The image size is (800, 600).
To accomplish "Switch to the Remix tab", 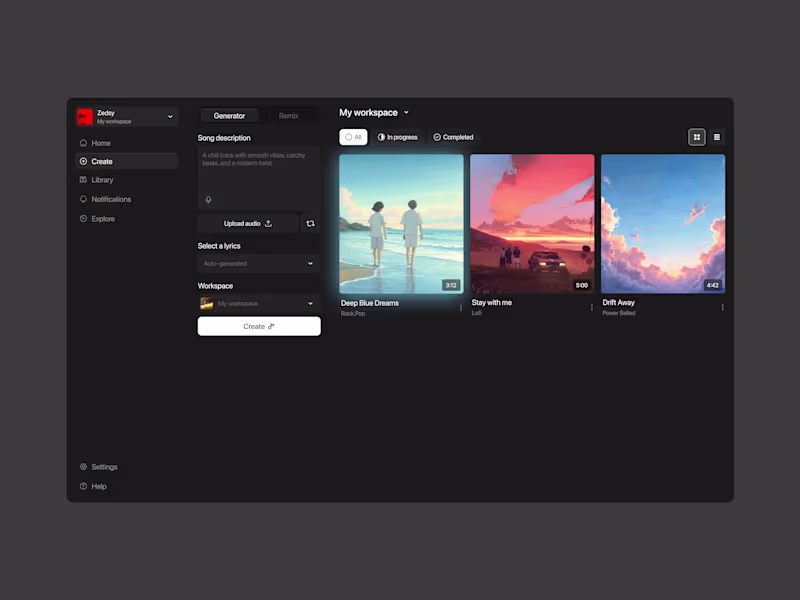I will pyautogui.click(x=289, y=116).
